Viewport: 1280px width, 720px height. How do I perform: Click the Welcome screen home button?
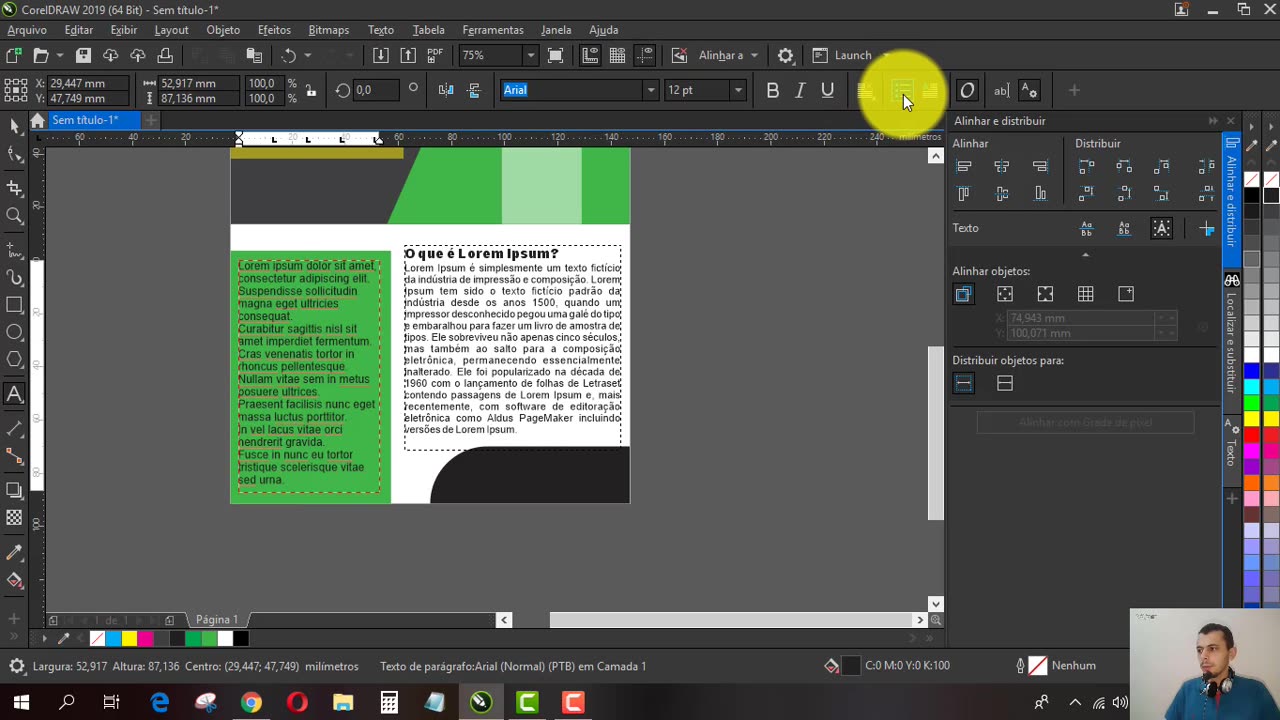click(37, 120)
